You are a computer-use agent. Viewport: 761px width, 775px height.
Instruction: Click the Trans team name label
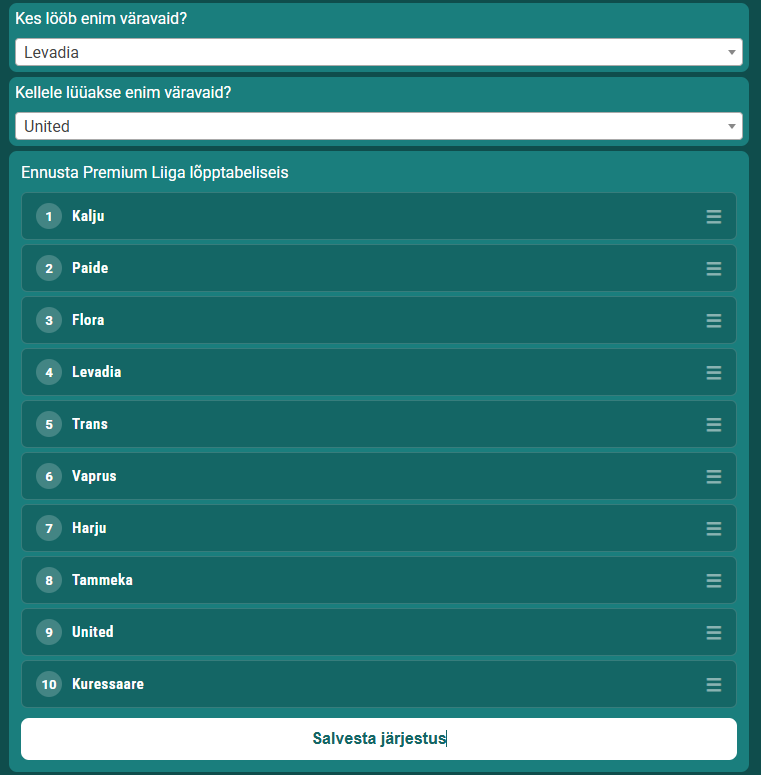coord(90,424)
